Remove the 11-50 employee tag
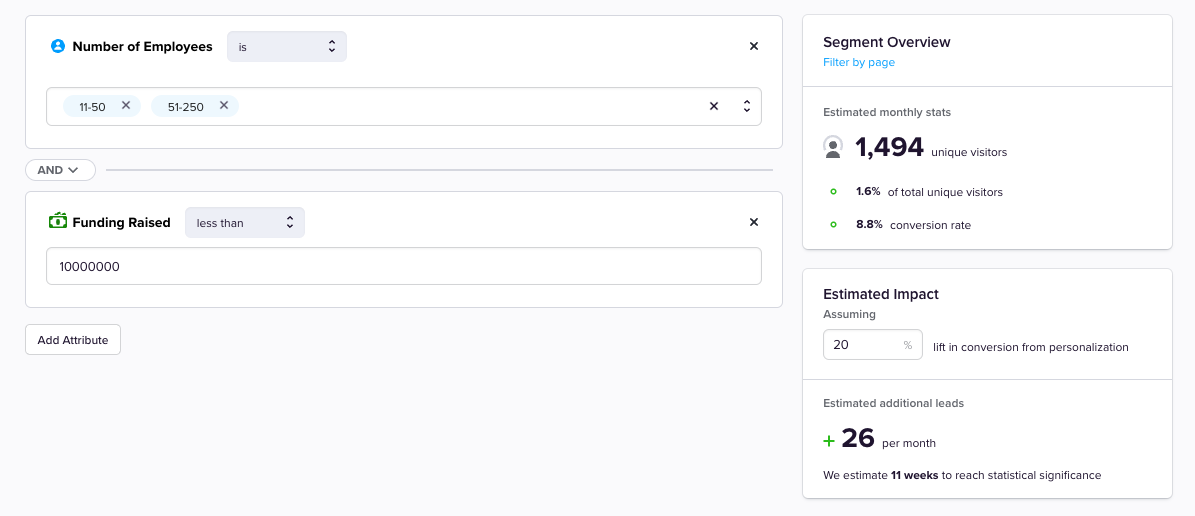 pyautogui.click(x=126, y=105)
